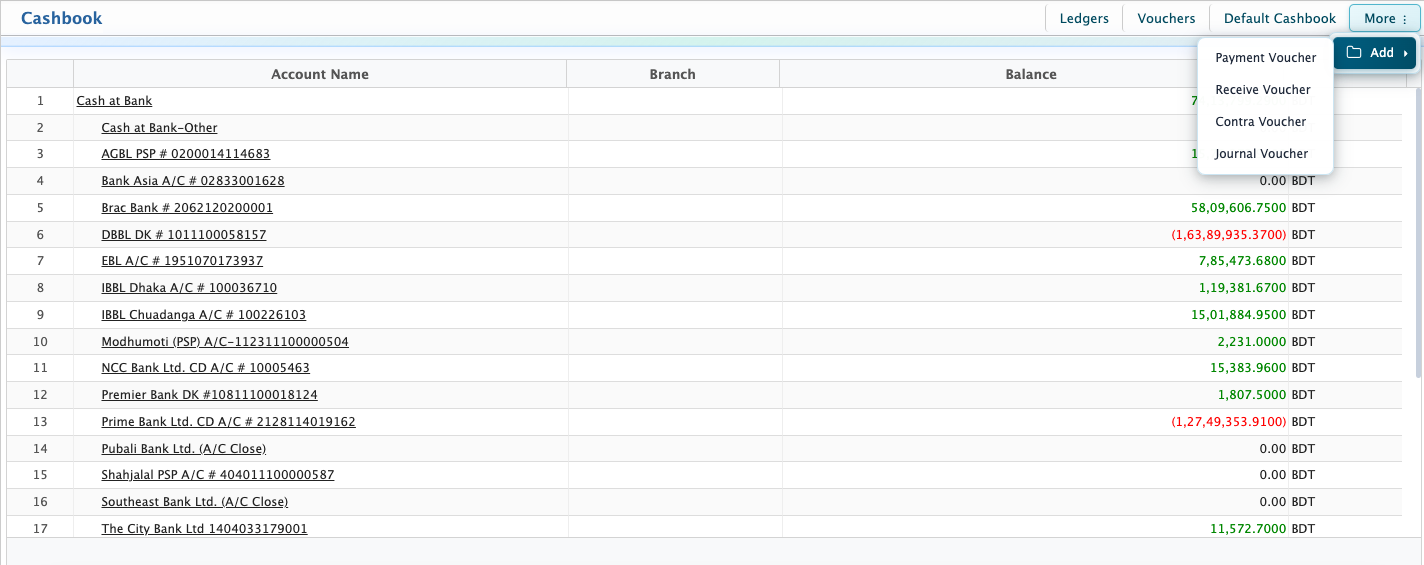Open Southeast Bank Ltd. (A/C Close)

(195, 502)
